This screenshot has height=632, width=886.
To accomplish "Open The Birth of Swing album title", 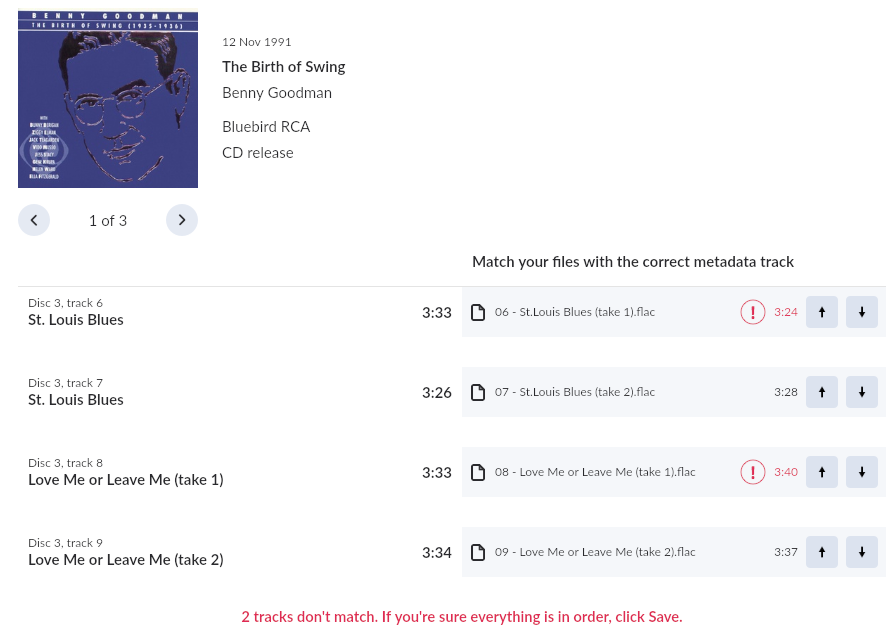I will [283, 67].
